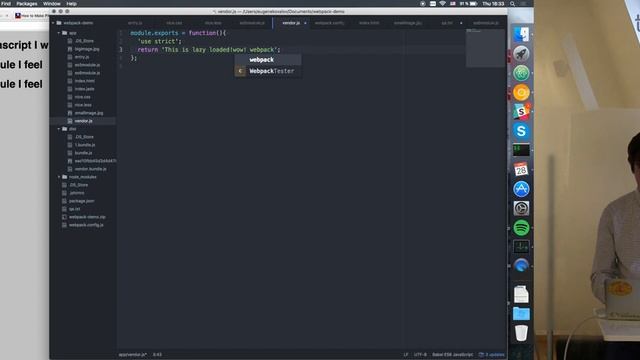This screenshot has width=640, height=360.
Task: Select index.html in file tree
Action: tap(84, 81)
